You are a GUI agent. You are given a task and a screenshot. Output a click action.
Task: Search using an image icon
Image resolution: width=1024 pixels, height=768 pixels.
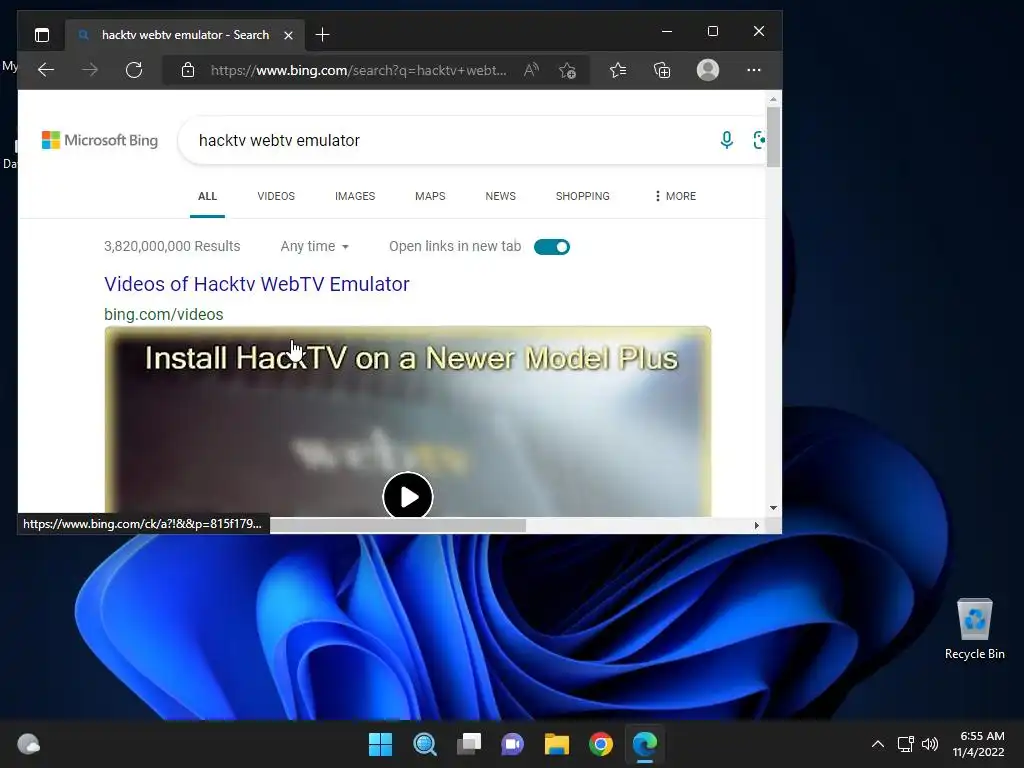(759, 140)
